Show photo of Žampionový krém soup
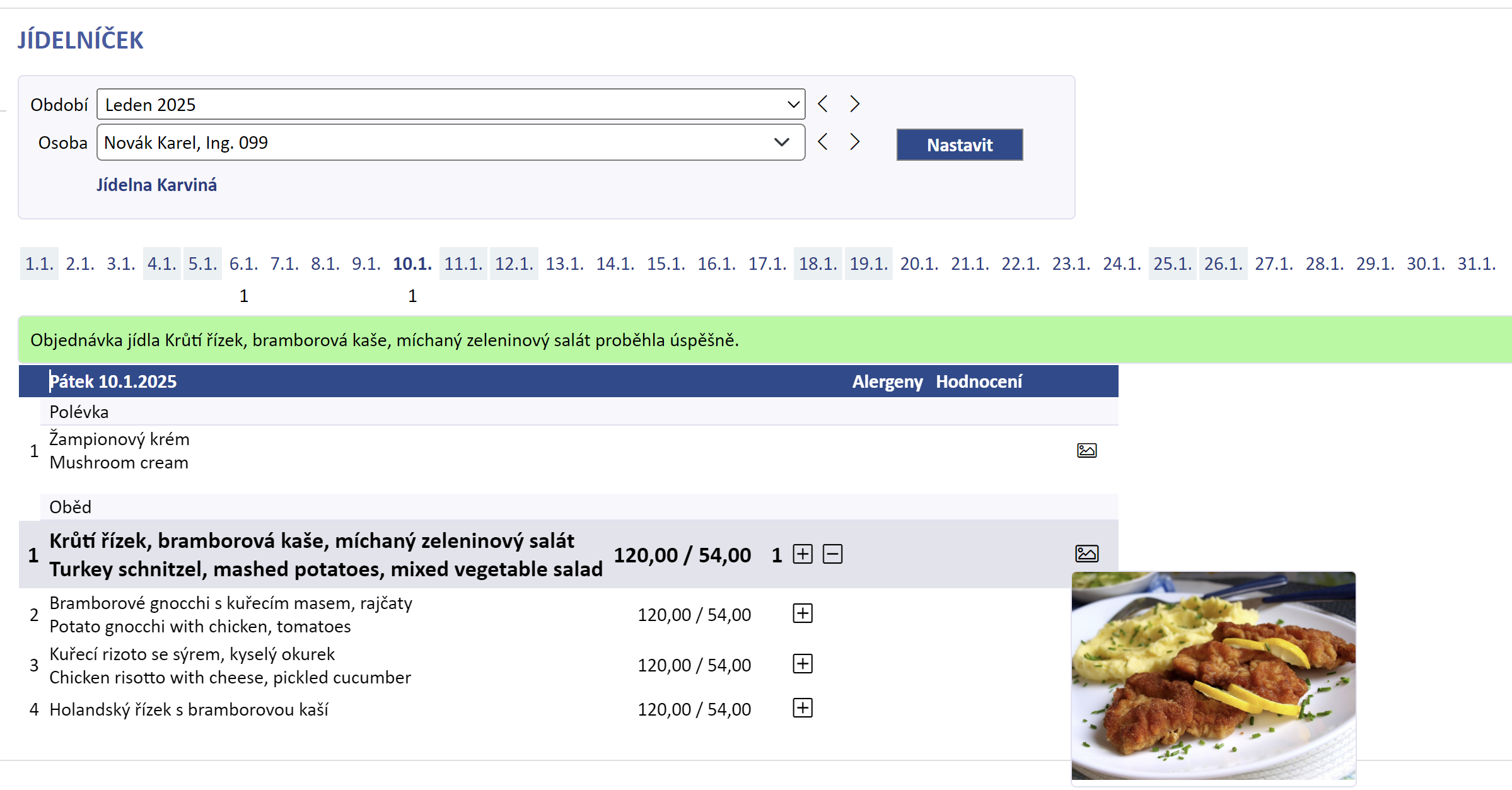 (1086, 450)
